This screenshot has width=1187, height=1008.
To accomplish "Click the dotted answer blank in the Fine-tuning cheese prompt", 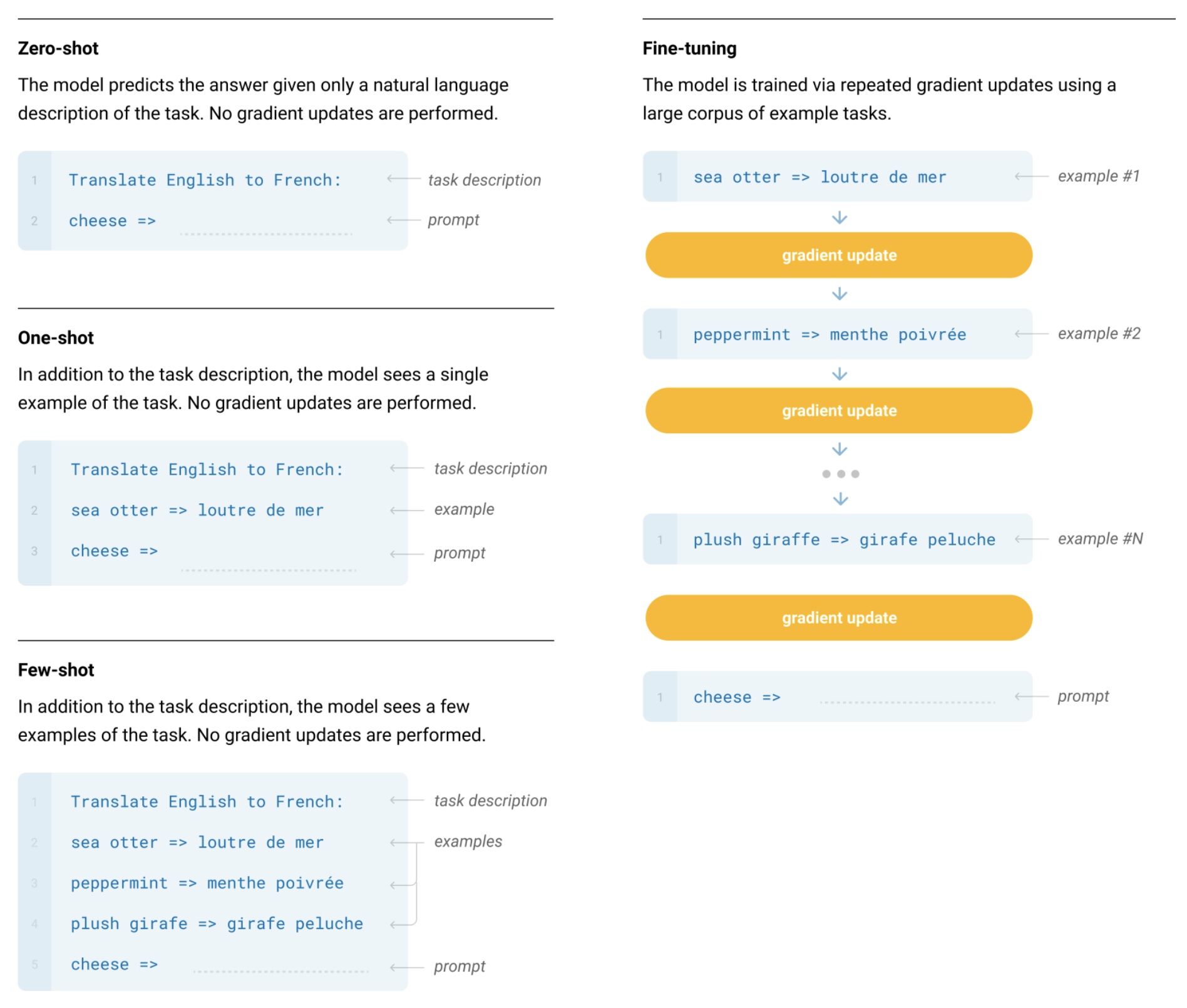I will pyautogui.click(x=907, y=702).
